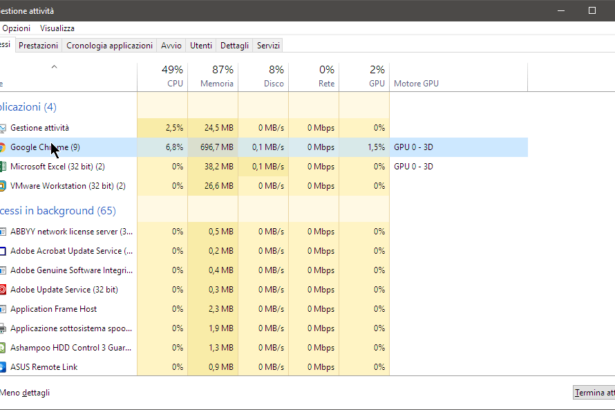615x410 pixels.
Task: Open the Servizi tab
Action: [268, 45]
